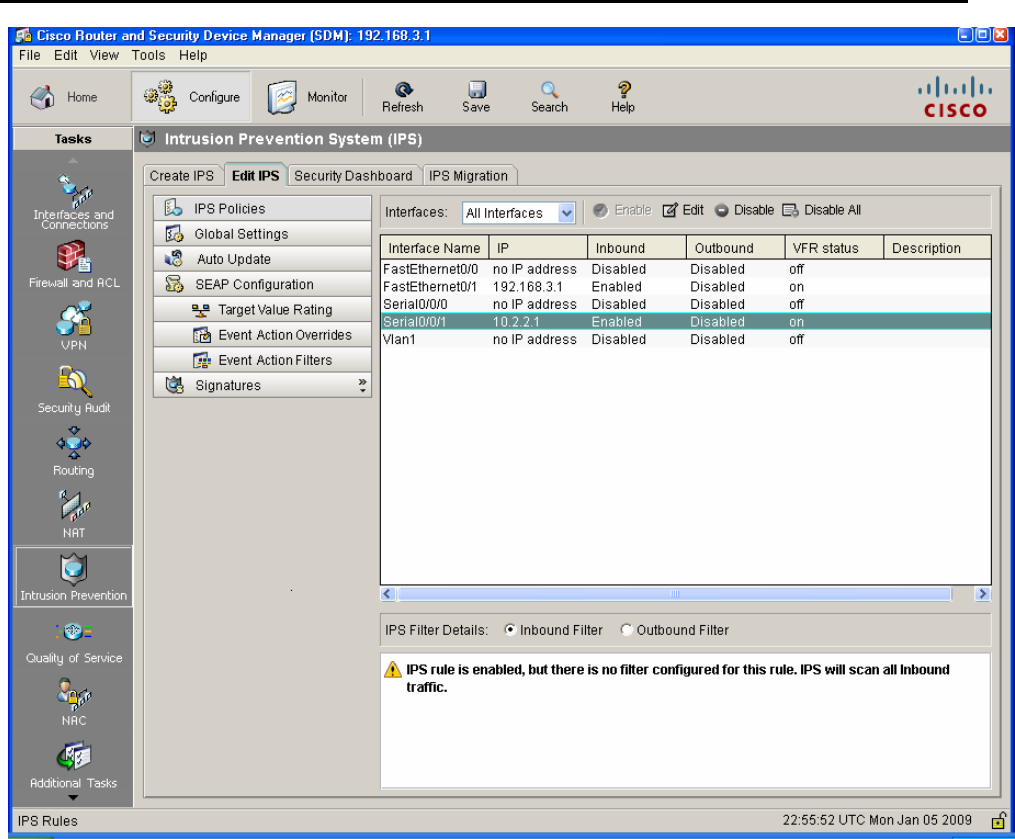Sort by Interface Name column header
Screen dimensions: 1015x839
pos(434,248)
